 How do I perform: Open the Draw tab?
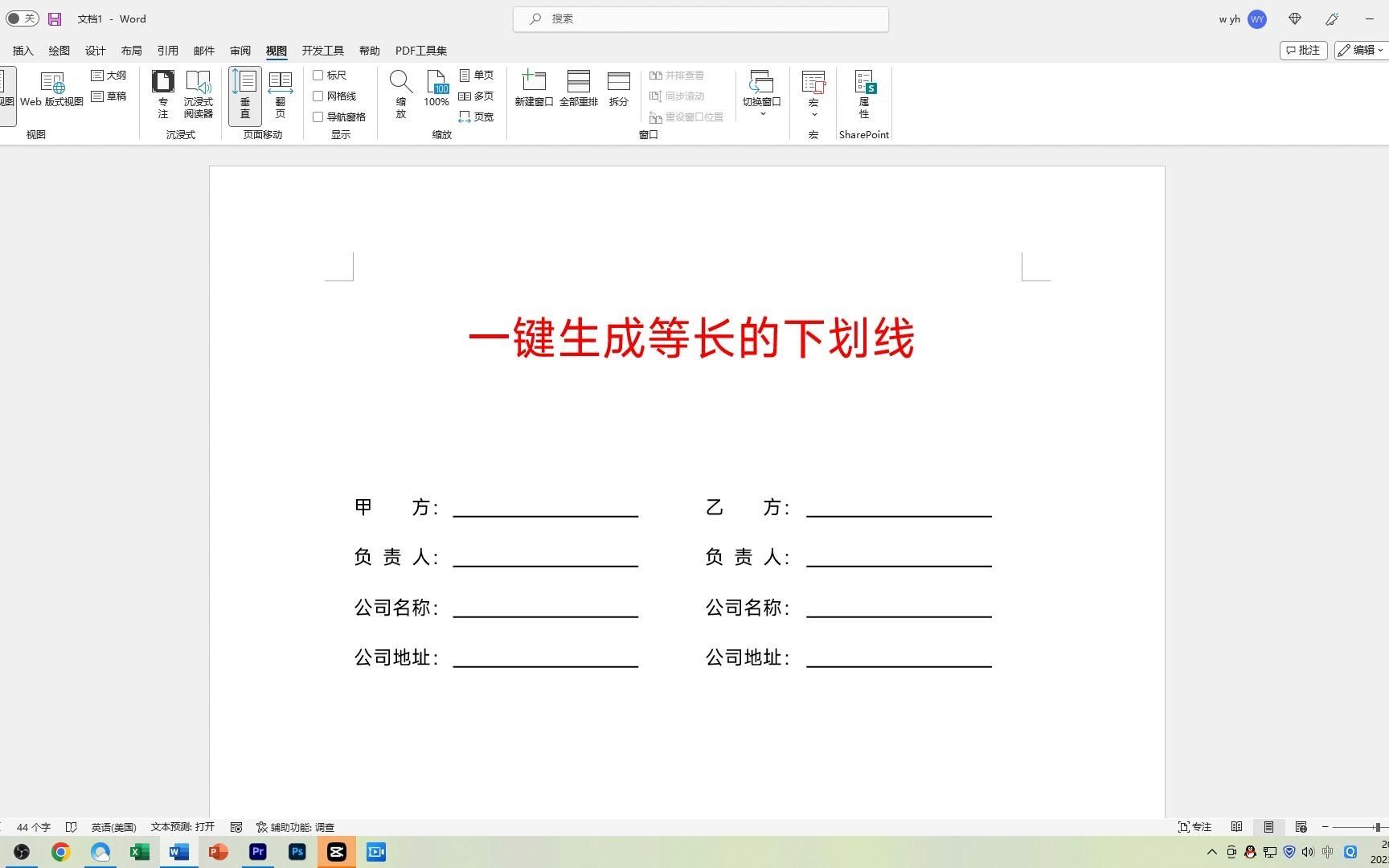pos(59,51)
